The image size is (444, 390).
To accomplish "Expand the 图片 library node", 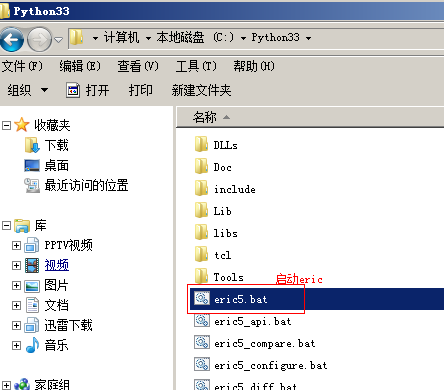I will point(16,285).
